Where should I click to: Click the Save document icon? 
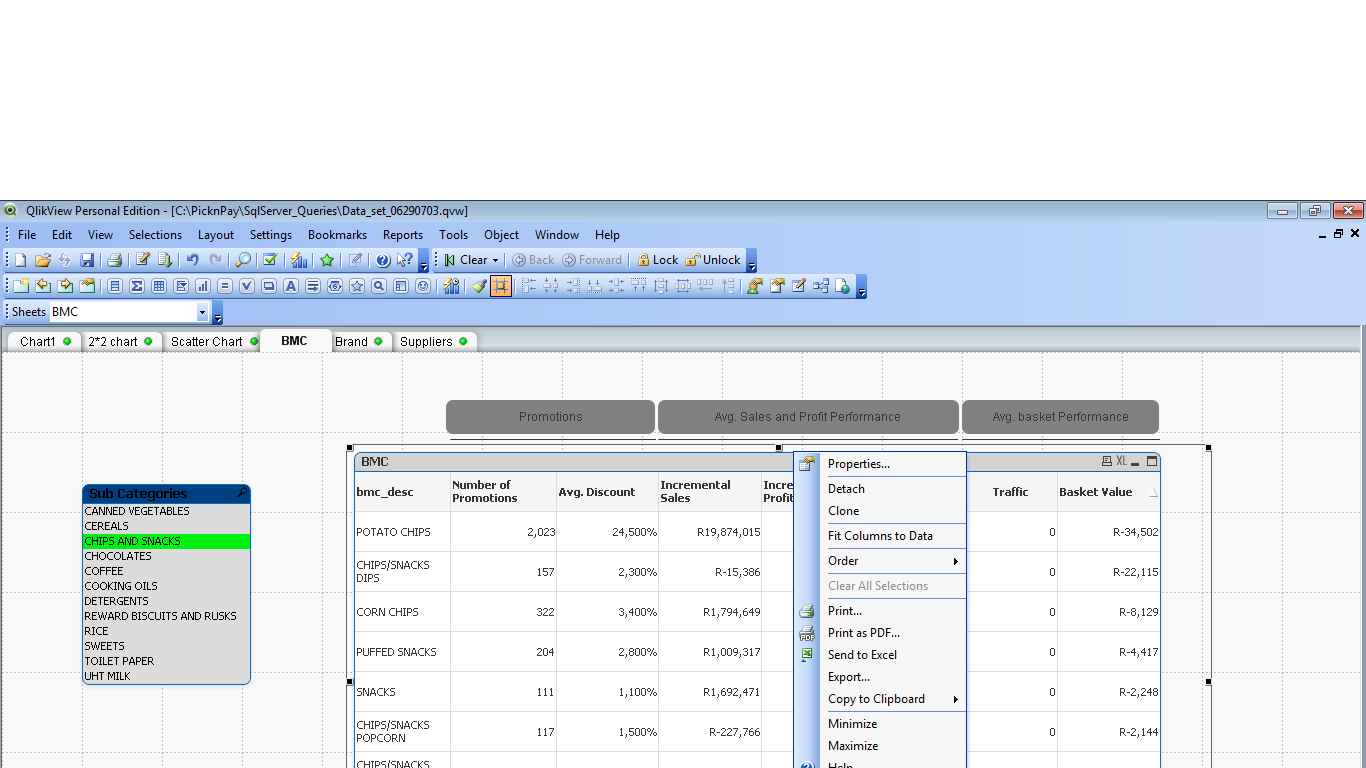87,260
